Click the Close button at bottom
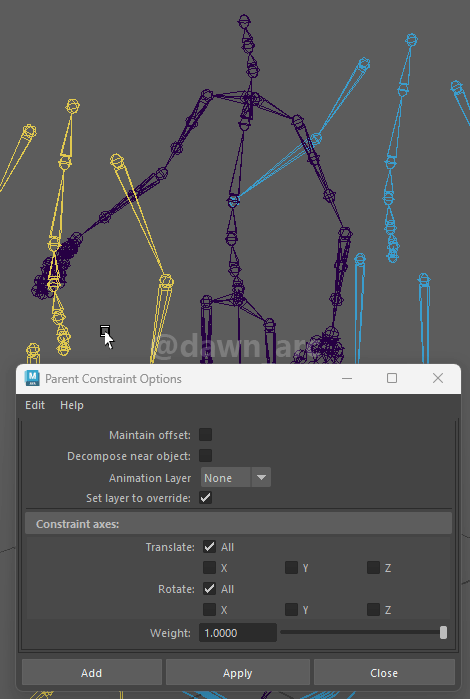 (x=384, y=673)
